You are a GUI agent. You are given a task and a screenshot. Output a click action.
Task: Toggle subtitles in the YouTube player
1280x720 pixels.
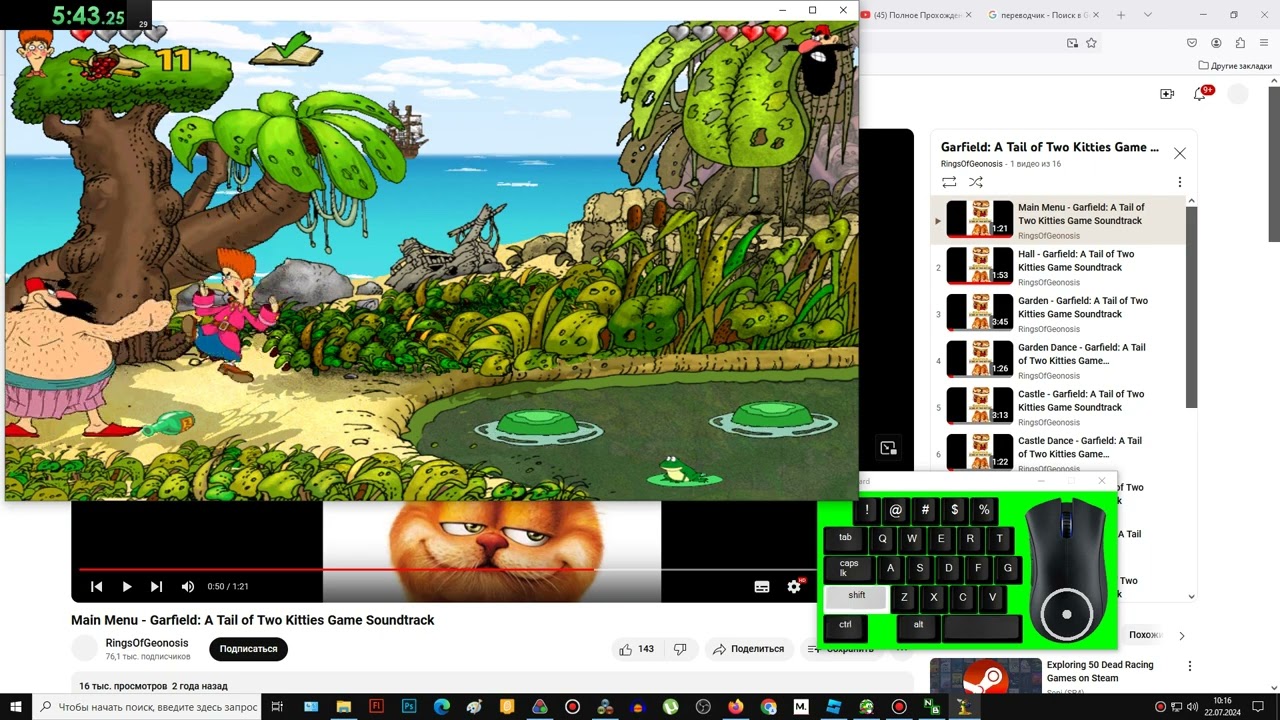tap(762, 587)
